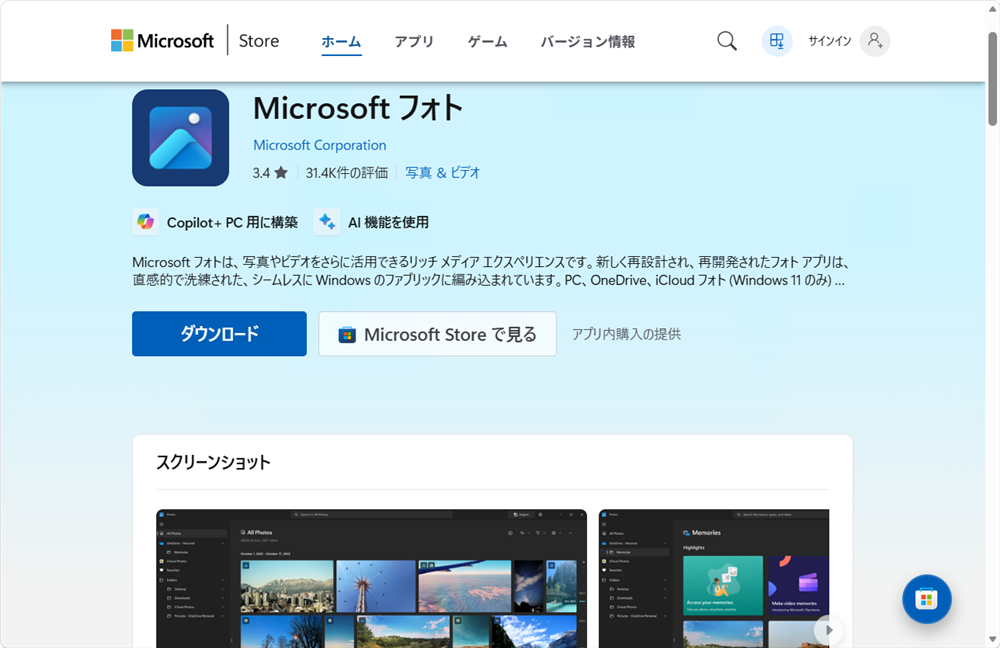The width and height of the screenshot is (1000, 648).
Task: Click the アプリ内購入の提供 text
Action: click(x=626, y=334)
